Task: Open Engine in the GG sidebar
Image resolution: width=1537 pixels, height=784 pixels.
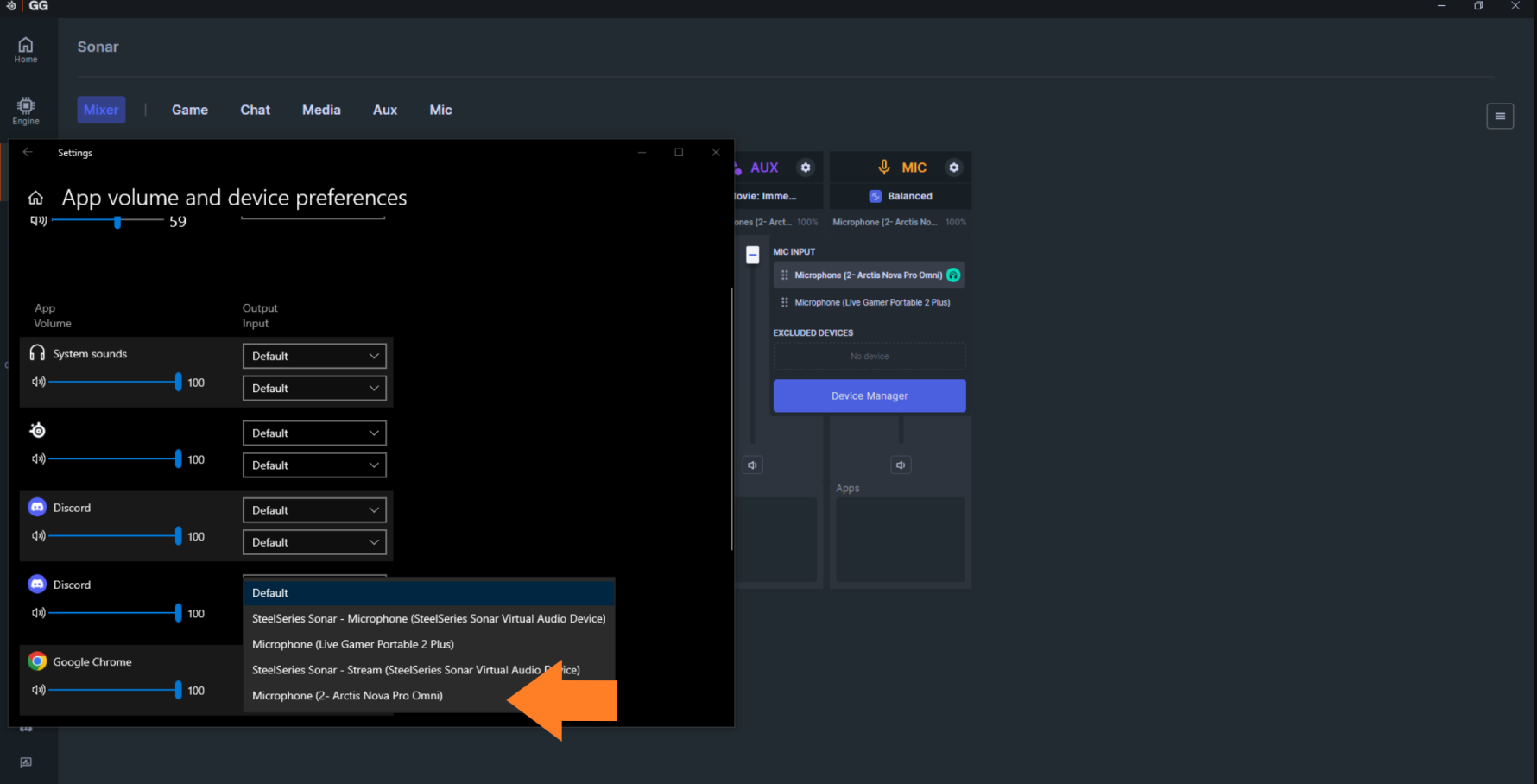Action: pyautogui.click(x=26, y=111)
